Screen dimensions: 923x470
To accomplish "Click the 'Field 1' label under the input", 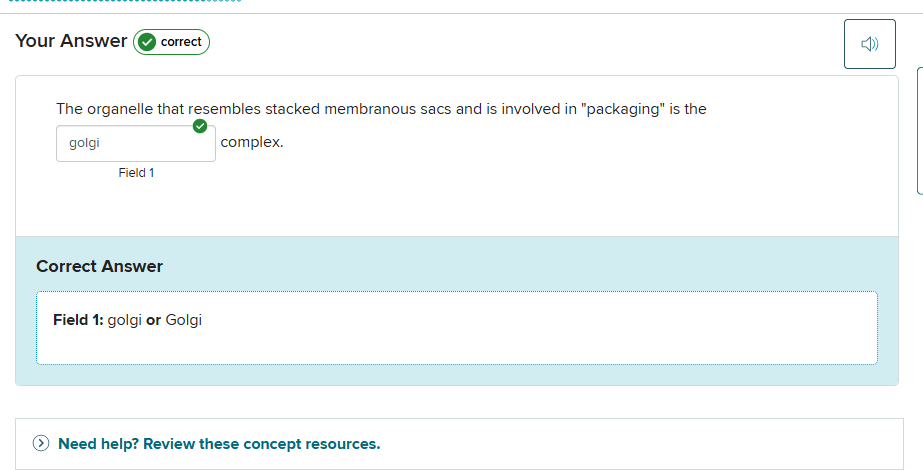I will 136,173.
